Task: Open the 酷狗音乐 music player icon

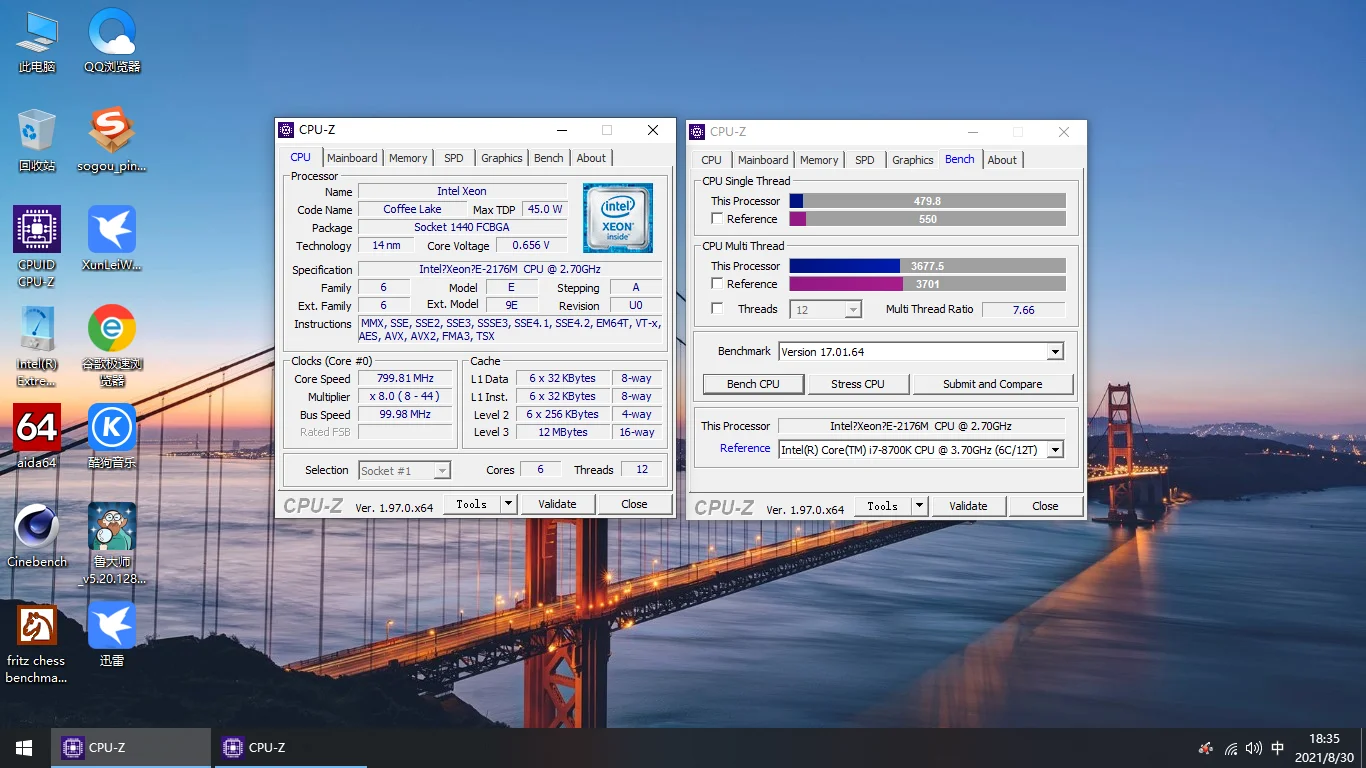Action: click(112, 437)
